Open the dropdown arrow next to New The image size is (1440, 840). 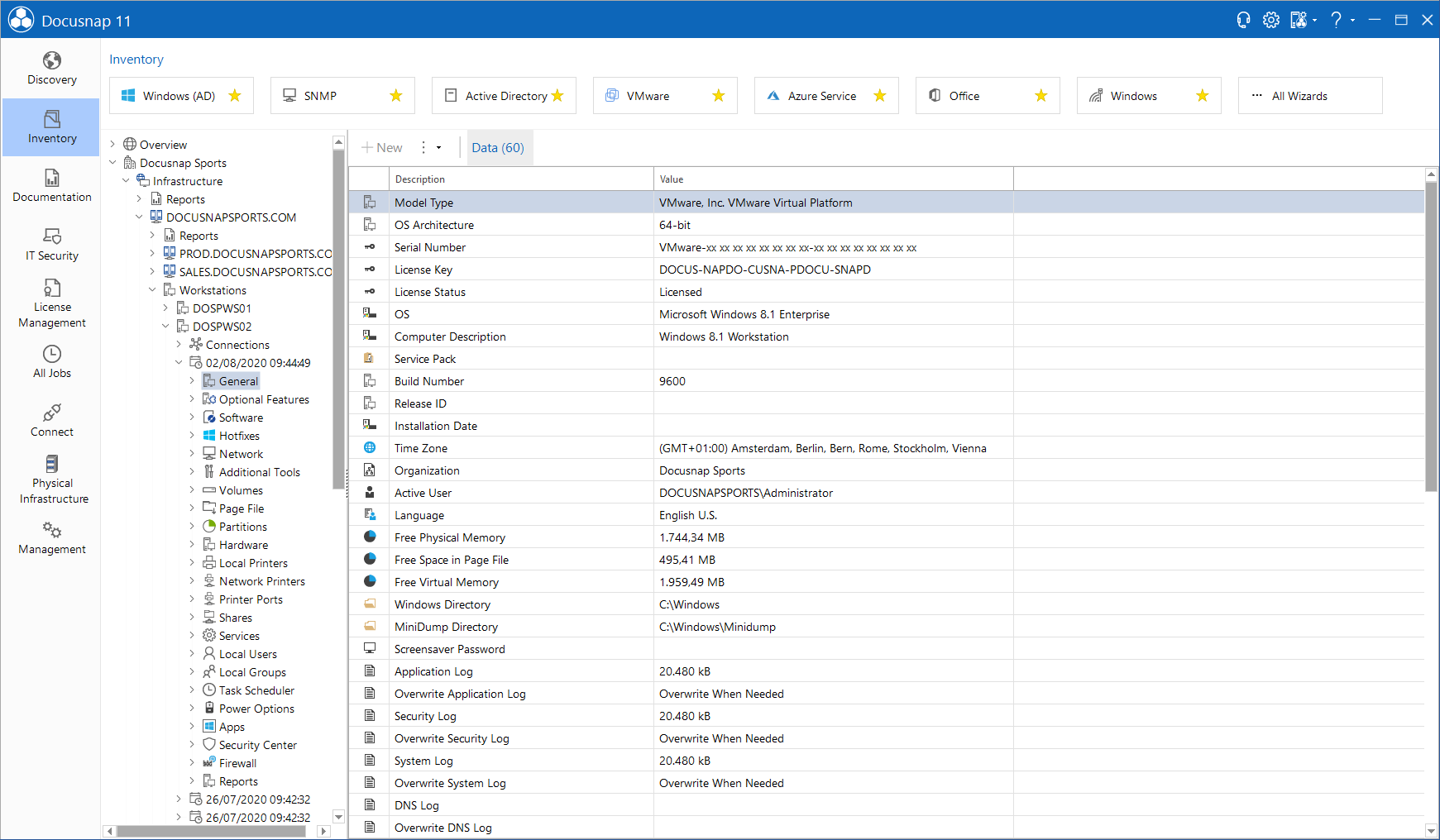pyautogui.click(x=438, y=148)
